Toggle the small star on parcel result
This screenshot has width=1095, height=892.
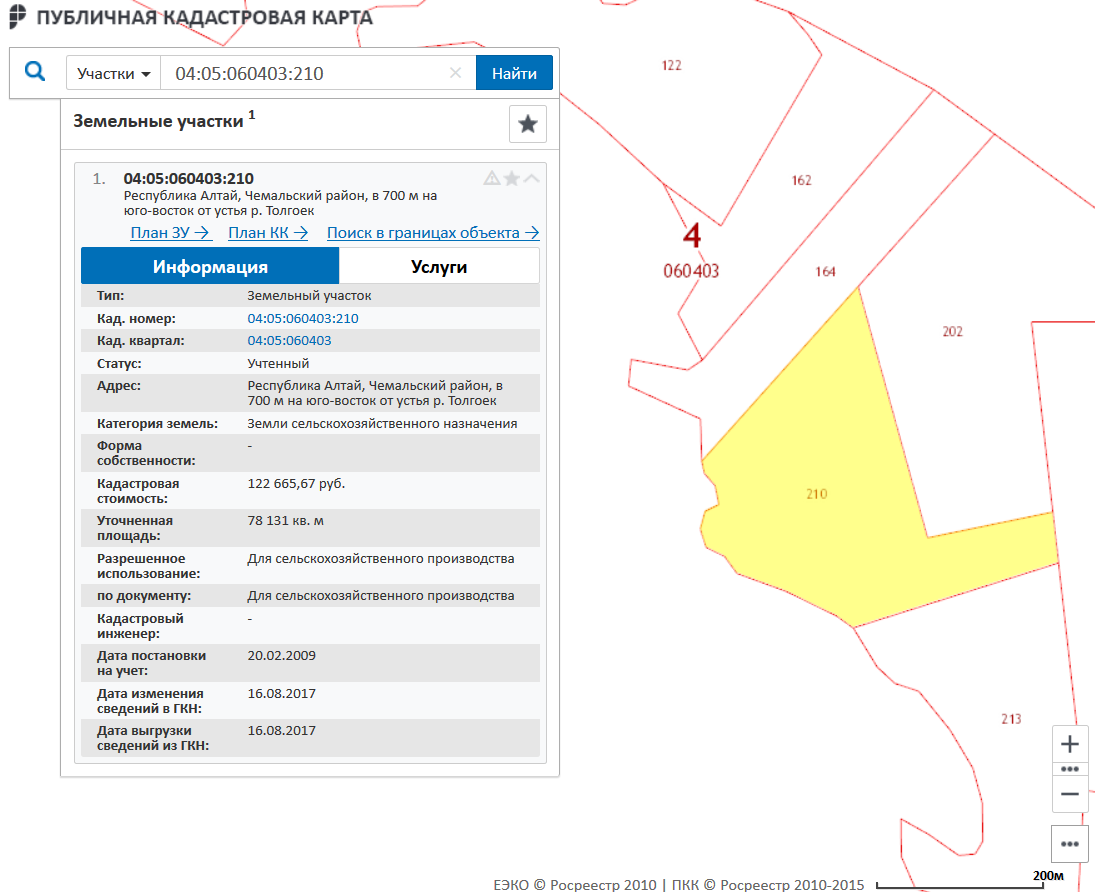pos(512,178)
